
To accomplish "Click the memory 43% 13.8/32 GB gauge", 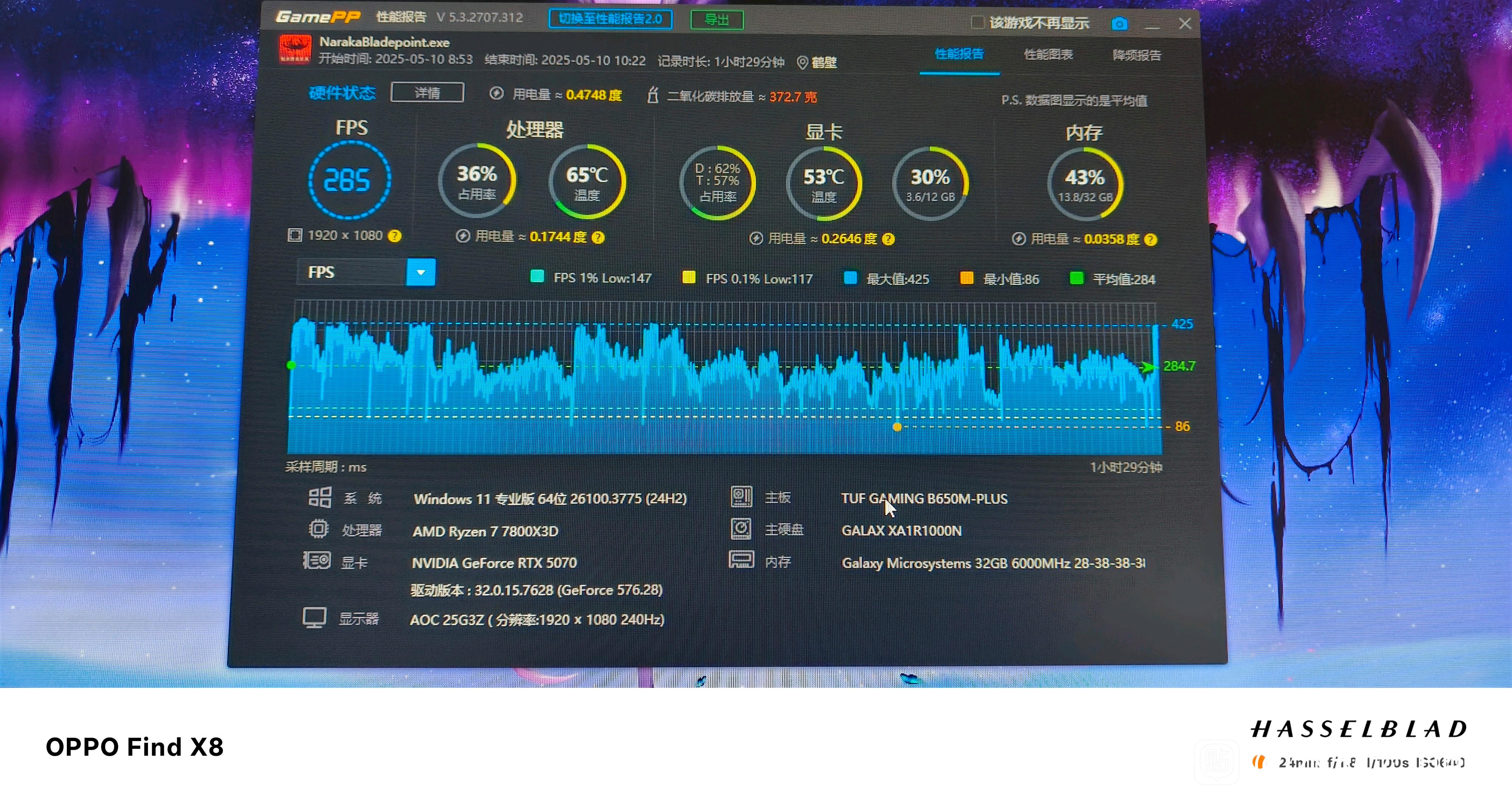I will point(1085,184).
